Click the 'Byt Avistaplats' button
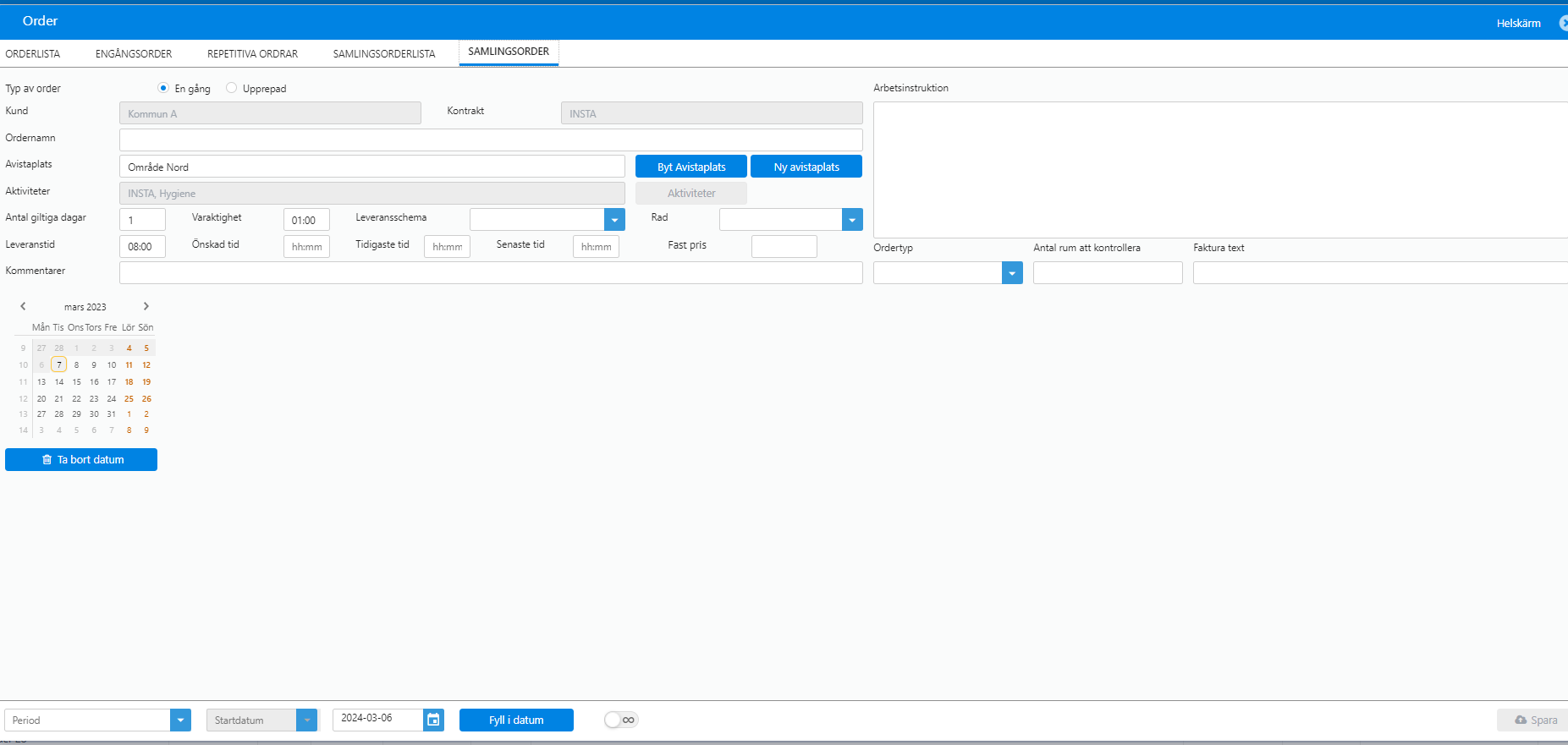Viewport: 1568px width, 745px height. click(691, 167)
